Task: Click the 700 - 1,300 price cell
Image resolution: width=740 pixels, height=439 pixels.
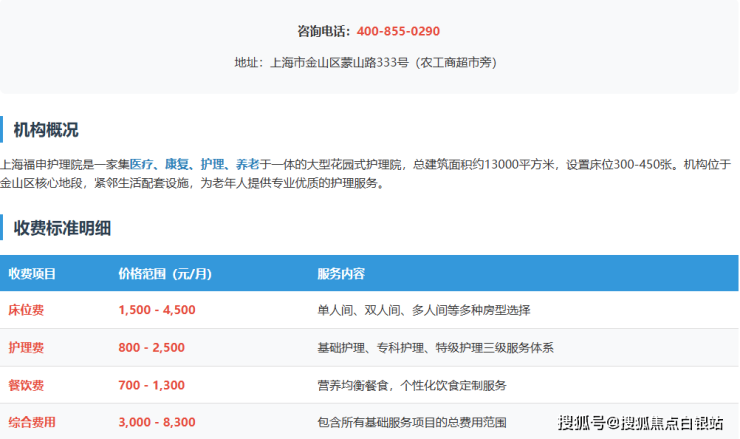Action: click(x=151, y=385)
